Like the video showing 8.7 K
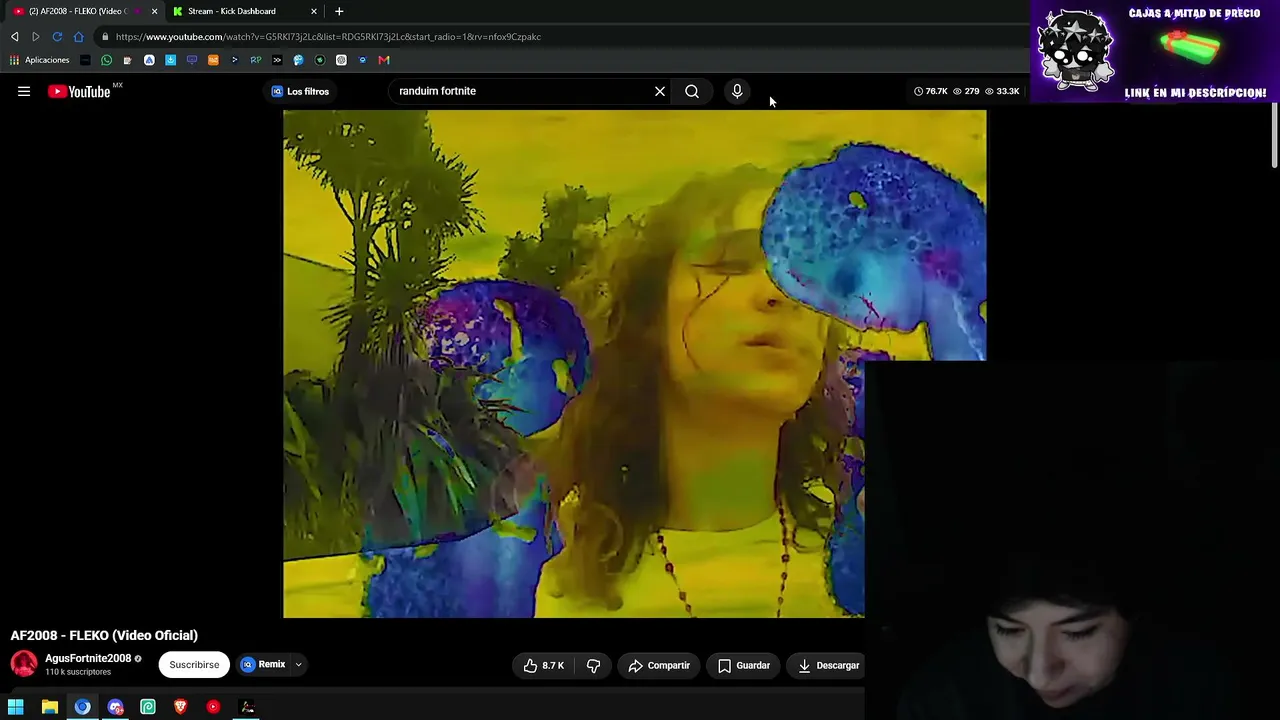The height and width of the screenshot is (720, 1280). [543, 665]
